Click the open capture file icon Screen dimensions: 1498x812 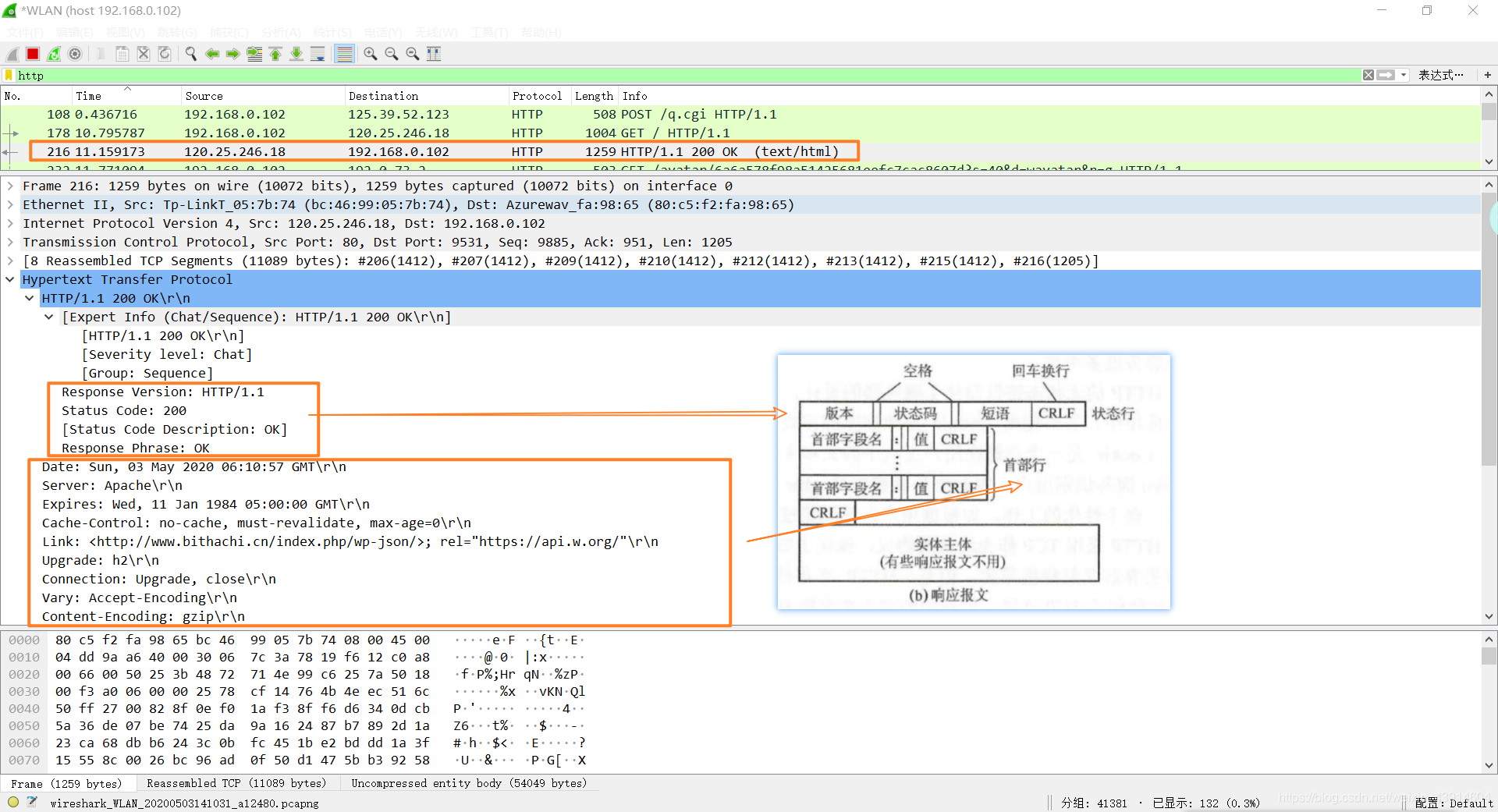pos(101,54)
